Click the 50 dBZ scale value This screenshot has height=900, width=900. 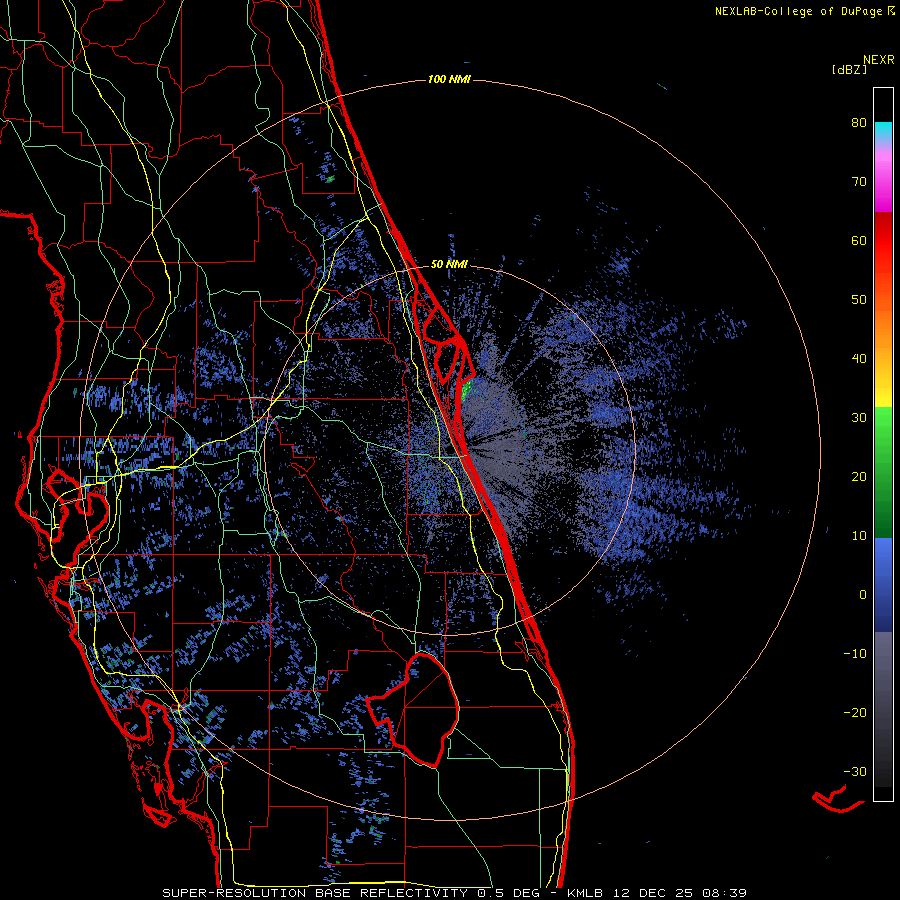pos(859,300)
